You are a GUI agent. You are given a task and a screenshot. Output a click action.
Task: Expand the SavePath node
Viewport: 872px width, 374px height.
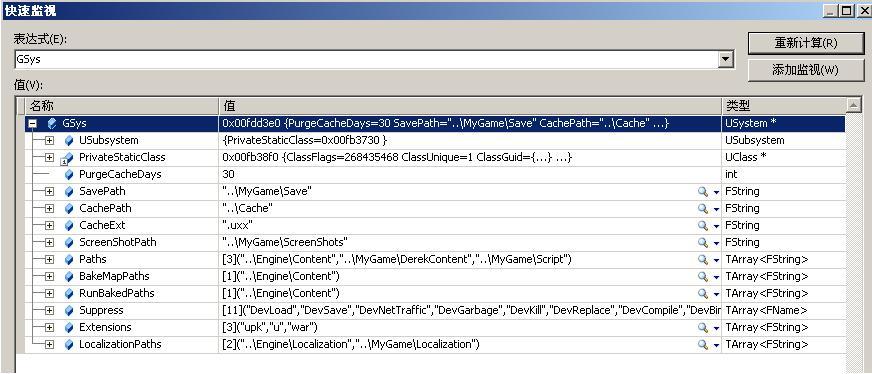point(49,192)
